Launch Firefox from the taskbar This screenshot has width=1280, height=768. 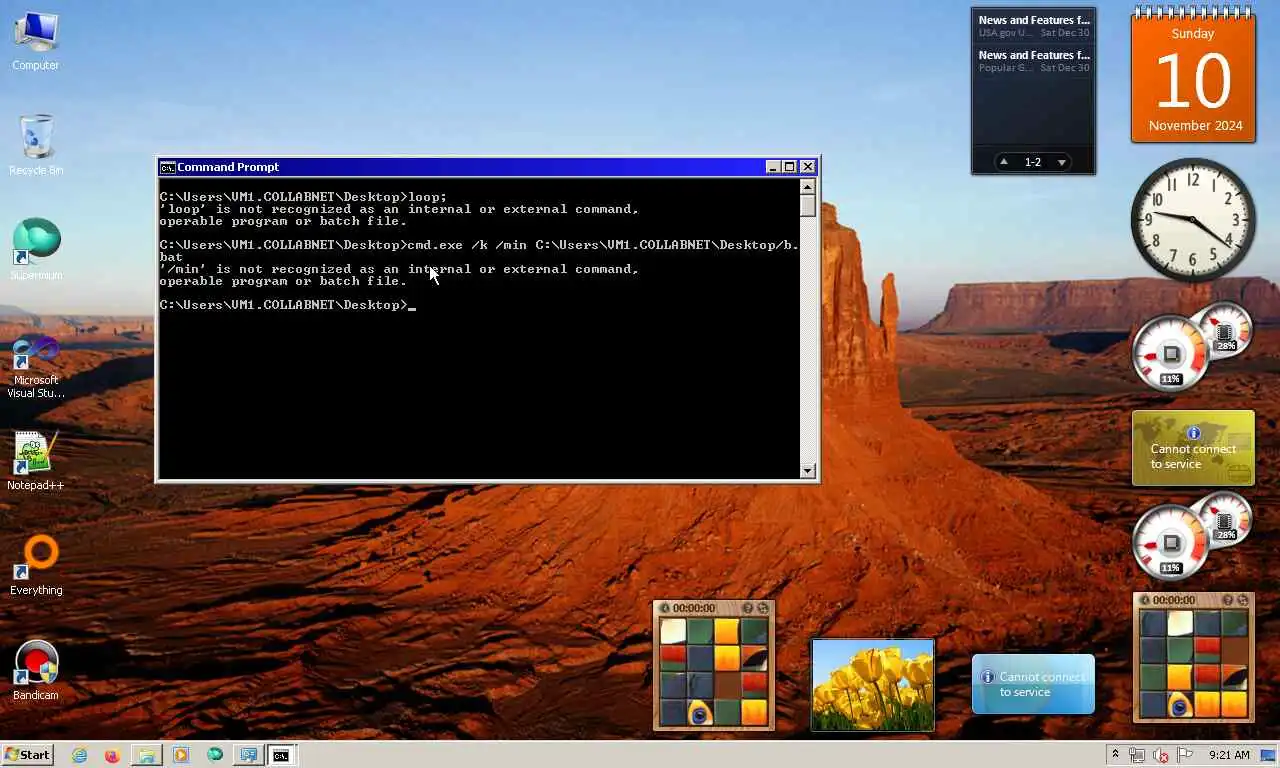point(112,755)
